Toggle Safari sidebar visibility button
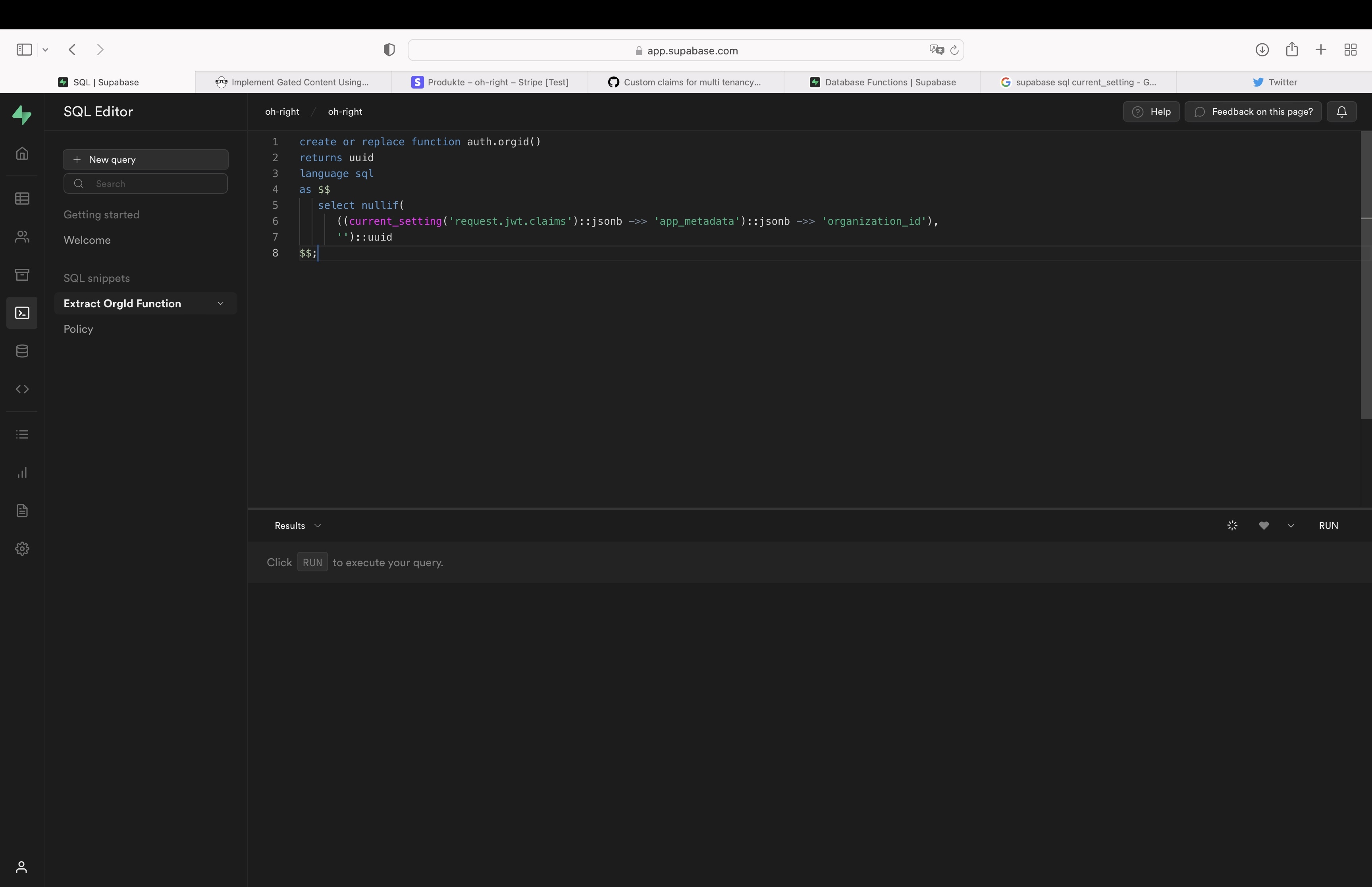This screenshot has height=887, width=1372. point(24,50)
